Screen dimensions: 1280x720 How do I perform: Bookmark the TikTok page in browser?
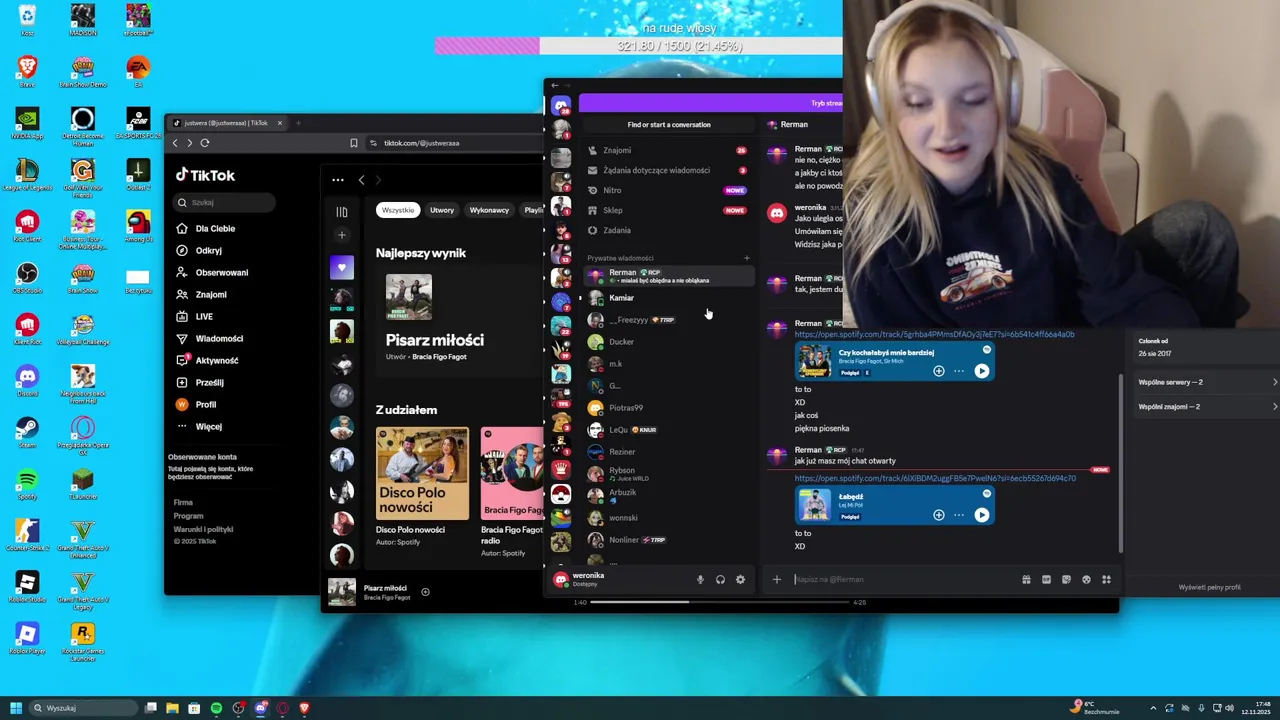[353, 143]
